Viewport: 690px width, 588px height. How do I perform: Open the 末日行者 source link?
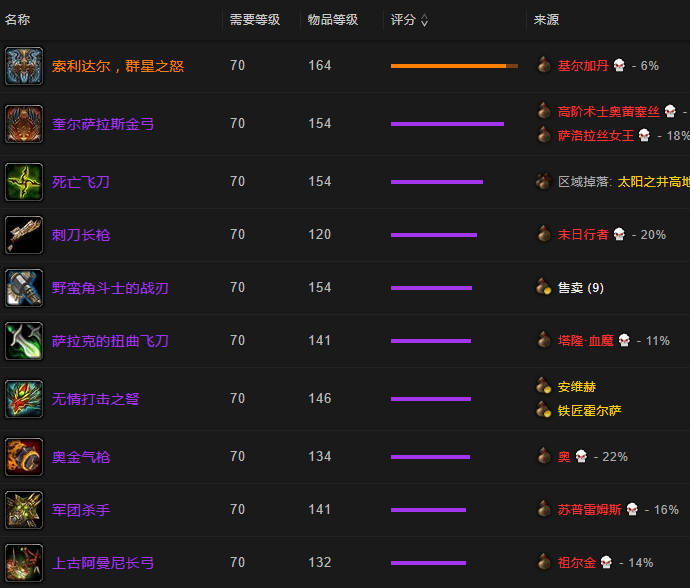pos(583,235)
